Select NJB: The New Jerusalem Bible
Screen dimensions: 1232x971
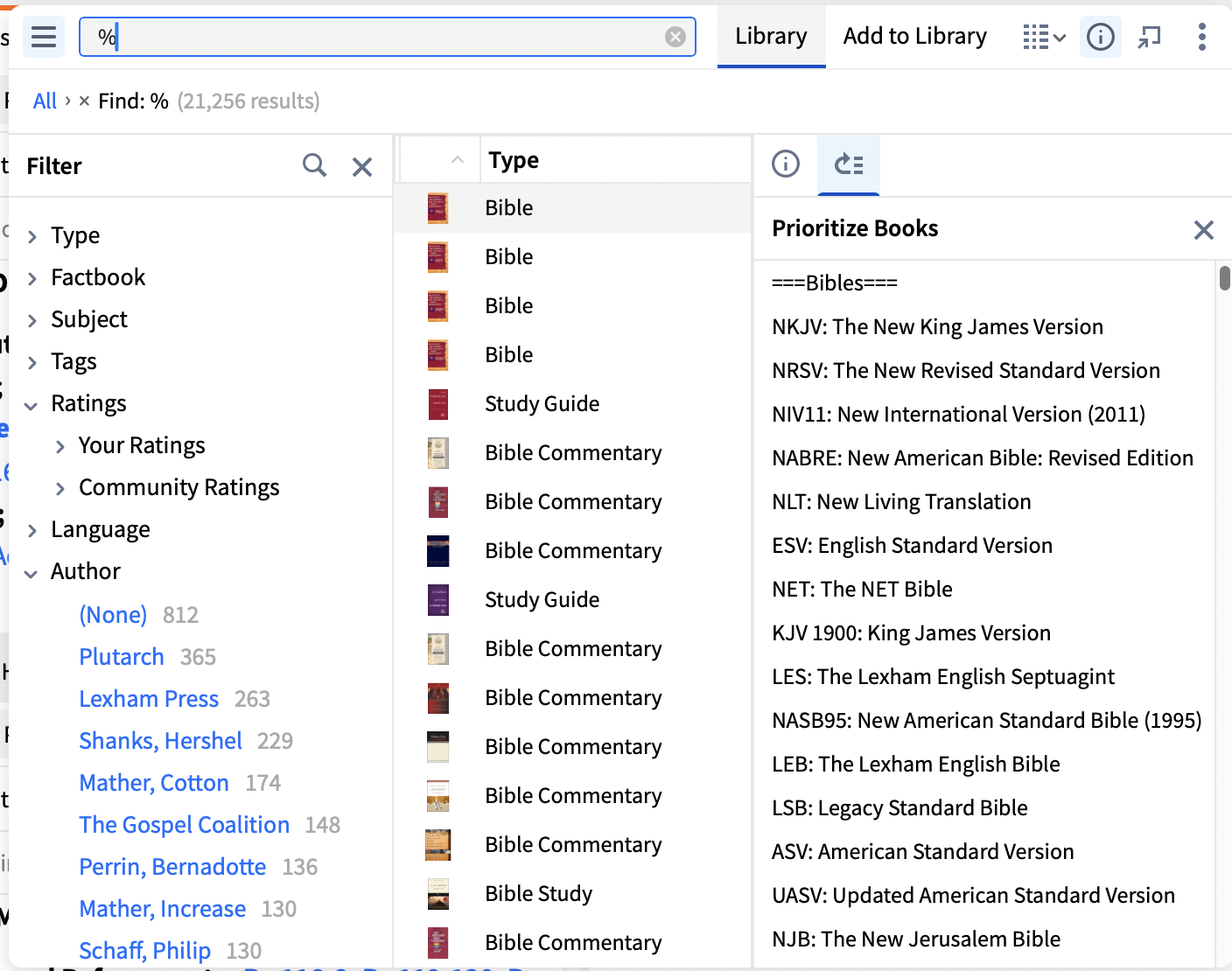click(x=916, y=940)
